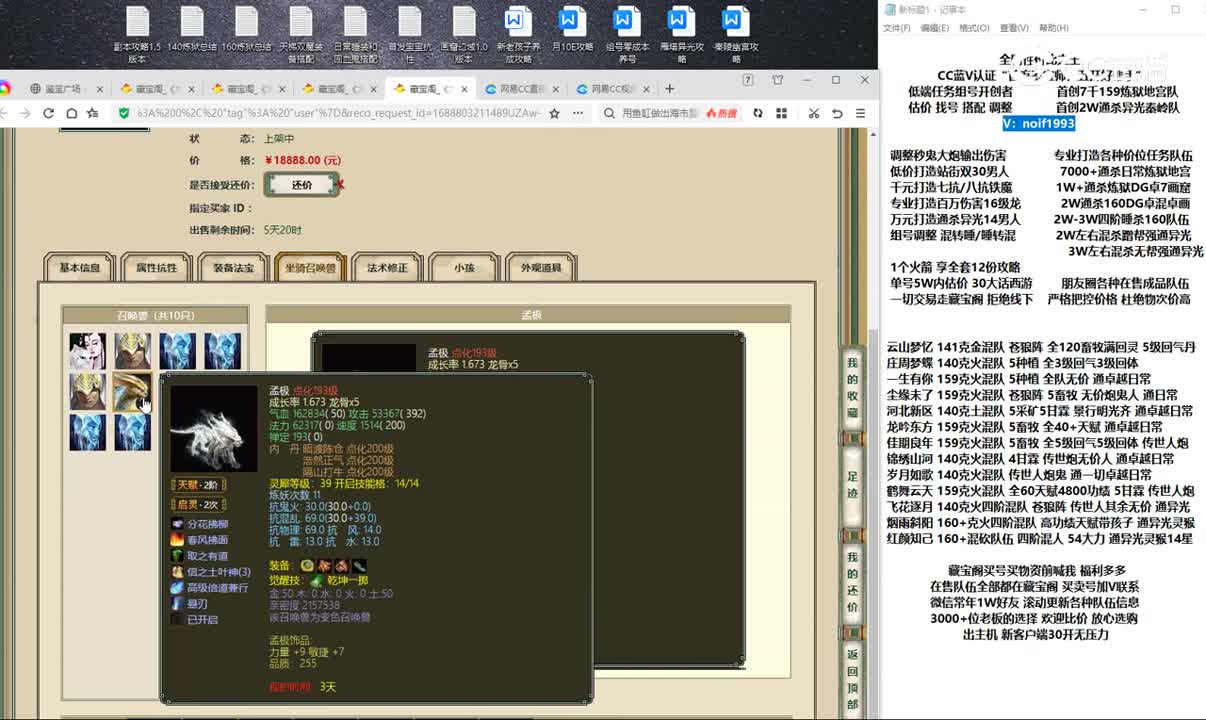Click the 取之有道 skill icon

177,556
